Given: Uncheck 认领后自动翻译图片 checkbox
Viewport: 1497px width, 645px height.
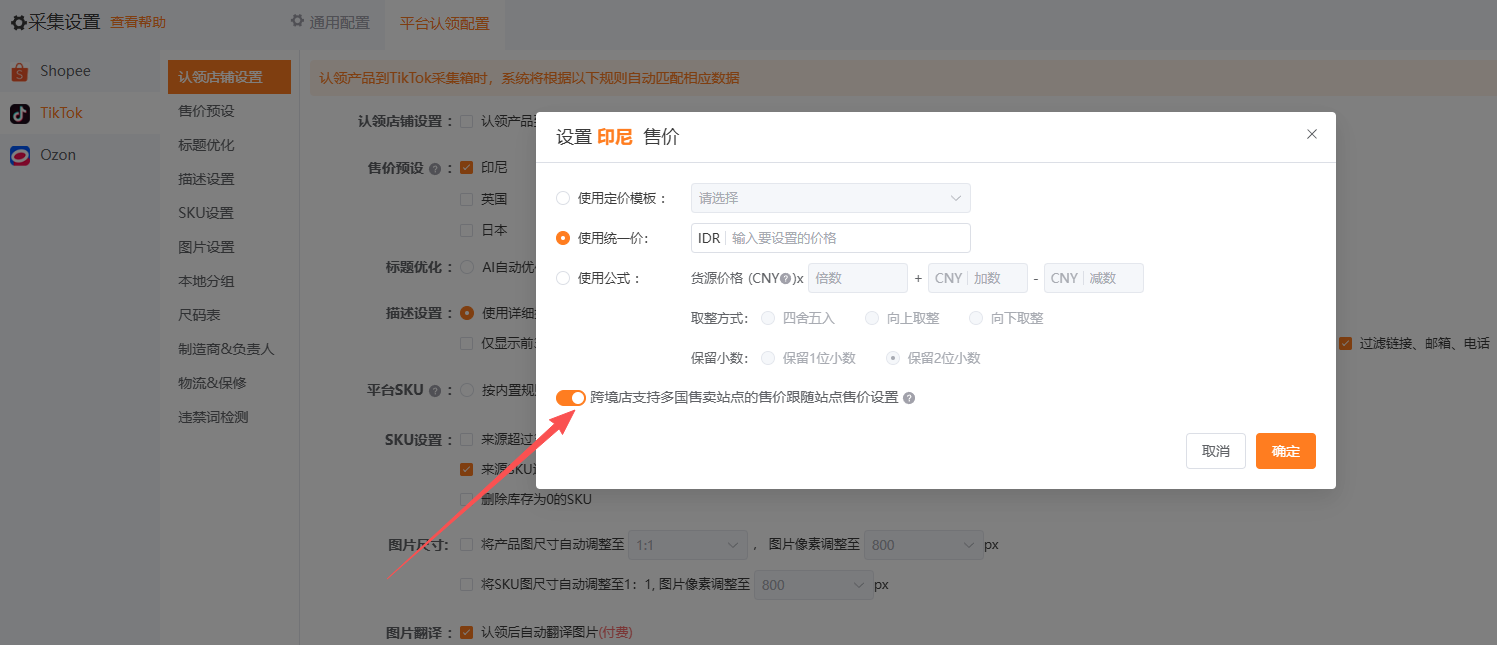Looking at the screenshot, I should [x=466, y=632].
